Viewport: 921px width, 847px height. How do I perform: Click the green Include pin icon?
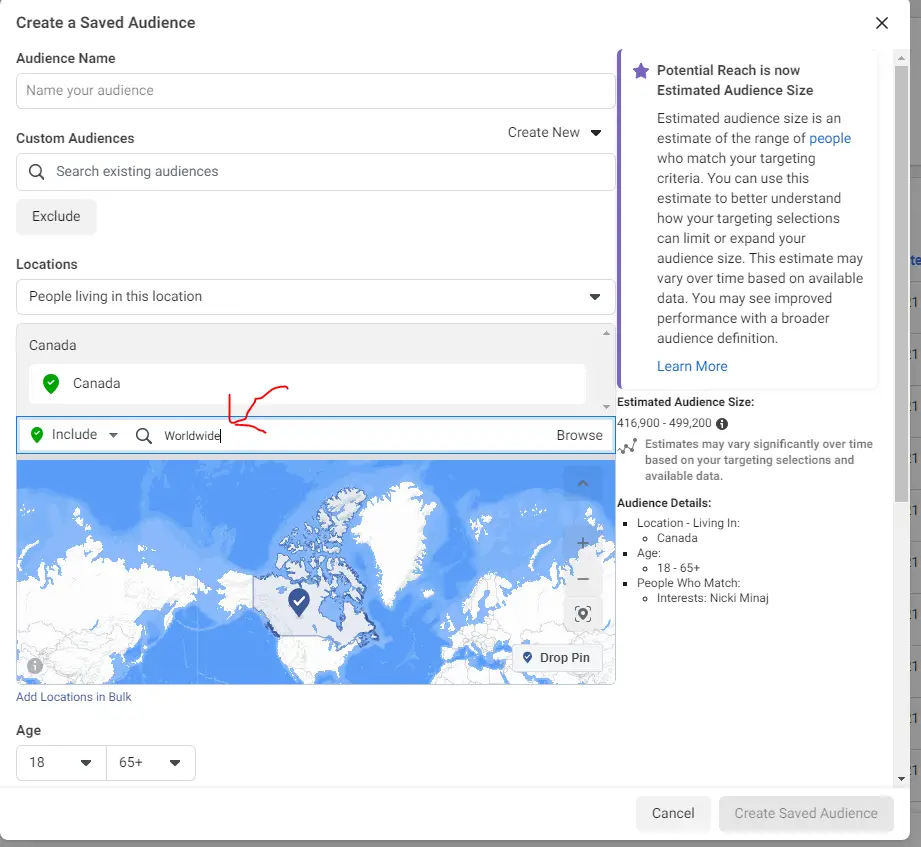click(x=37, y=435)
